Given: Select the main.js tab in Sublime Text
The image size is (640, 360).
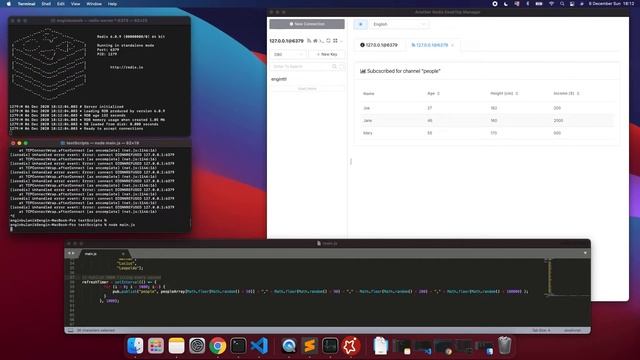Looking at the screenshot, I should pyautogui.click(x=103, y=253).
